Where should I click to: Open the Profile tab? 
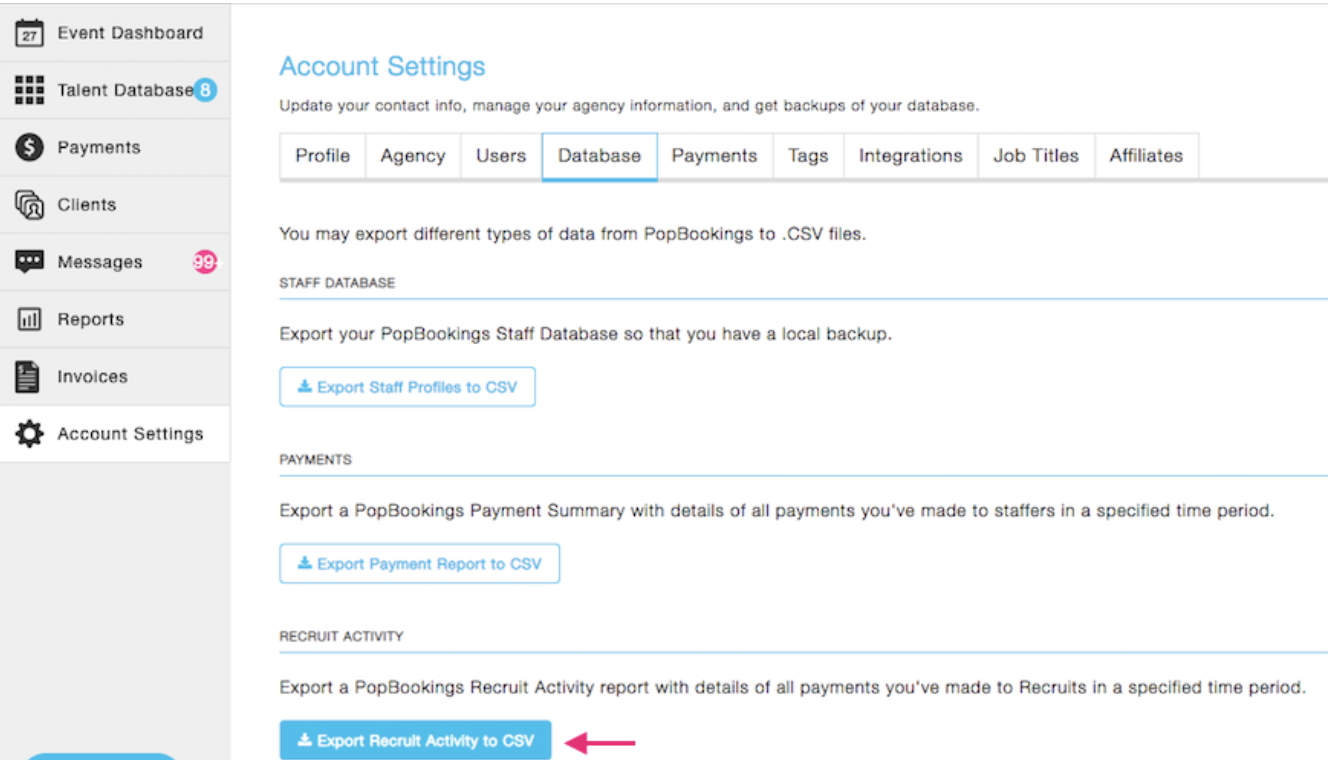coord(322,156)
